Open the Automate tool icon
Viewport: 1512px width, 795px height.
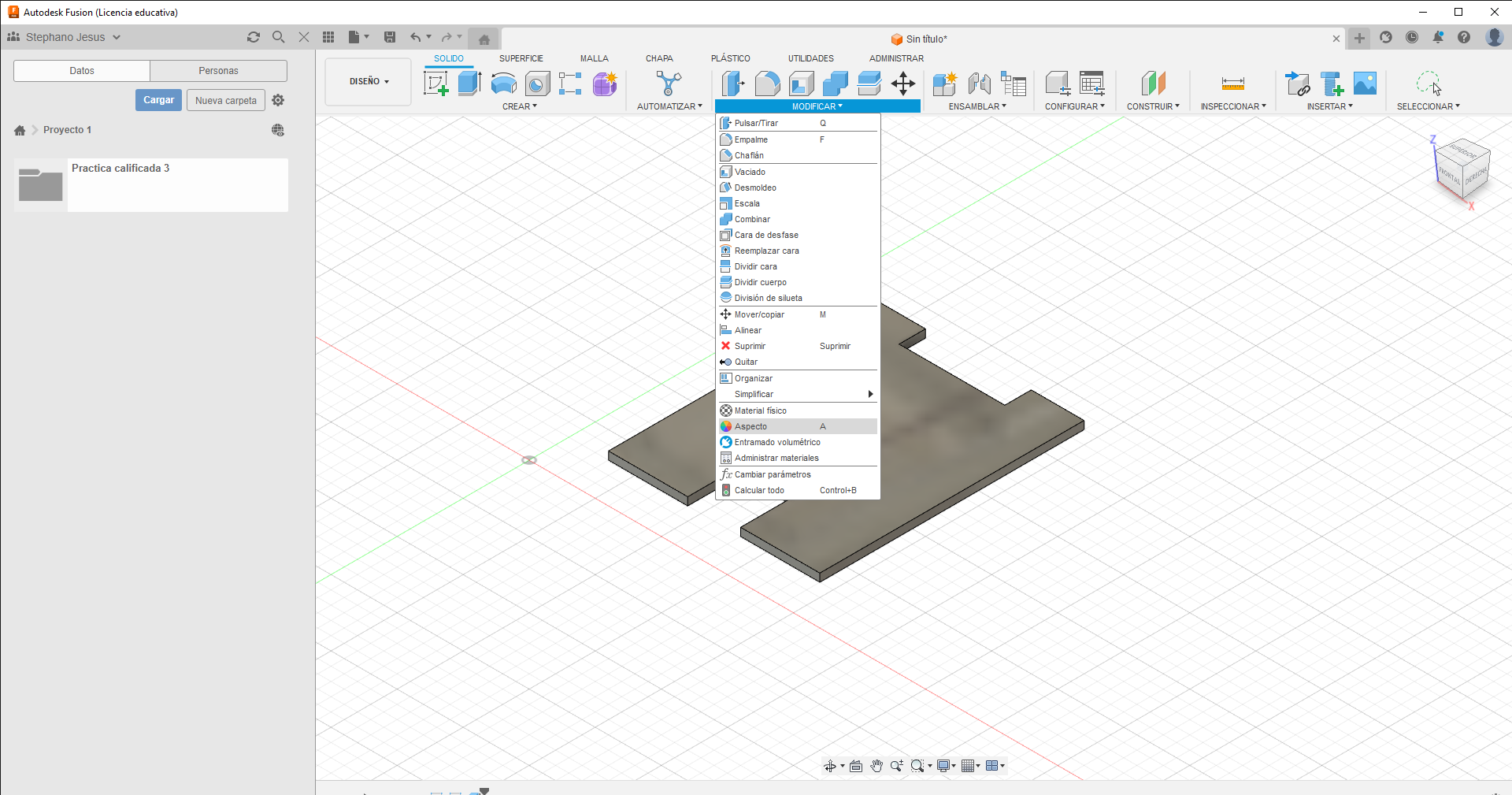[x=669, y=83]
